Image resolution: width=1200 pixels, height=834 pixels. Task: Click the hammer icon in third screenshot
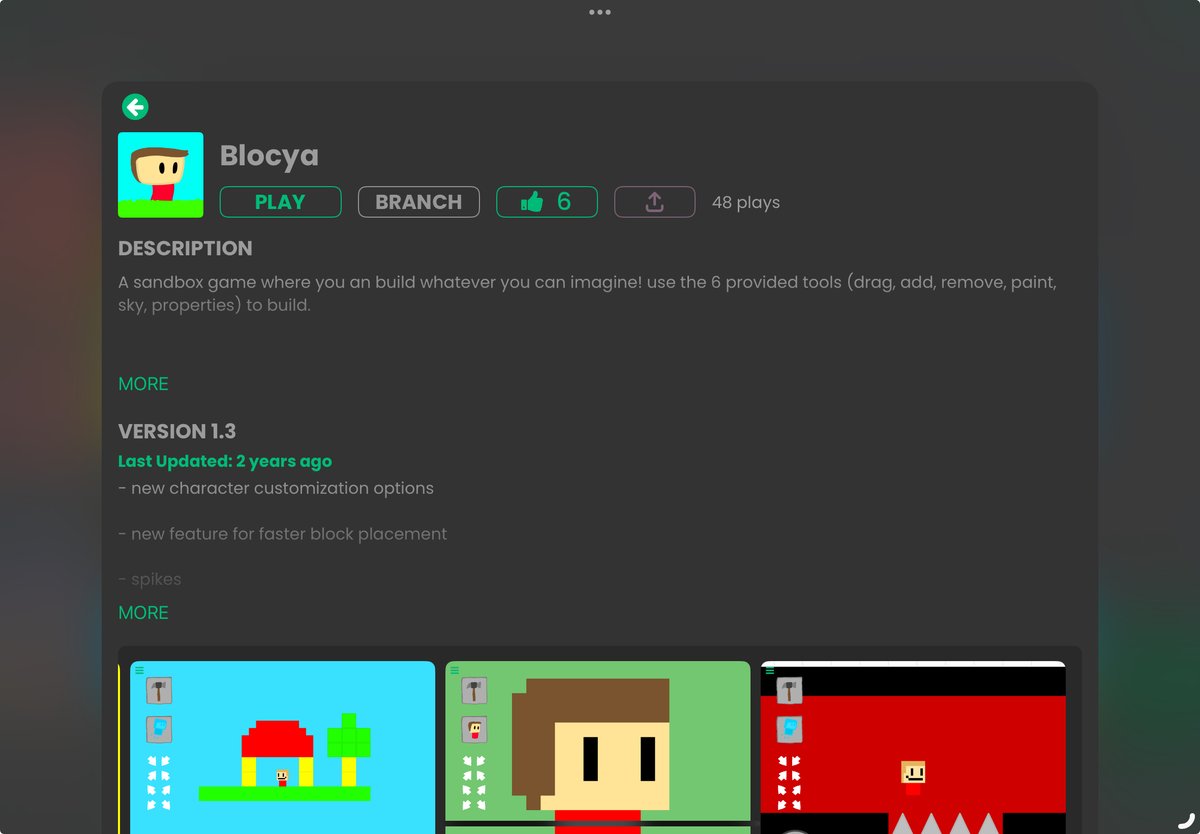789,690
